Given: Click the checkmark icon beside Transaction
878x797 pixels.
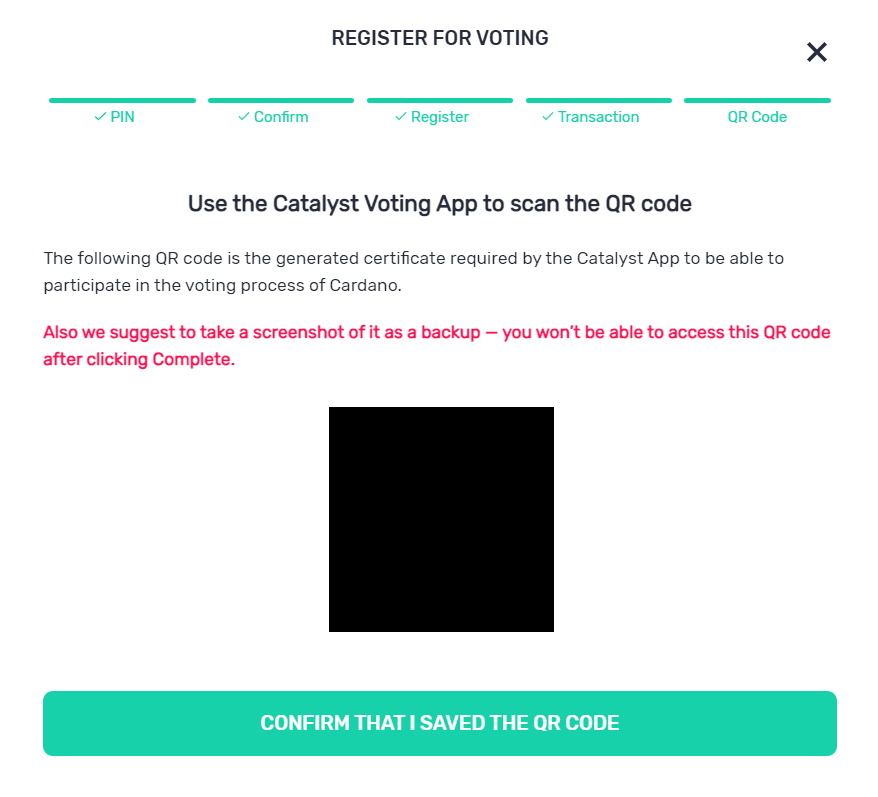Looking at the screenshot, I should [548, 117].
